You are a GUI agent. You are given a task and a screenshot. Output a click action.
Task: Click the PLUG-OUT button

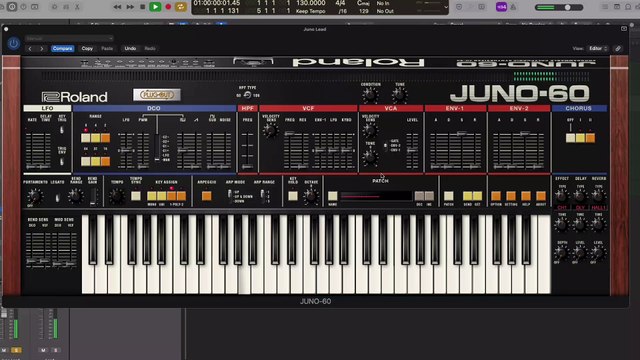(x=157, y=95)
